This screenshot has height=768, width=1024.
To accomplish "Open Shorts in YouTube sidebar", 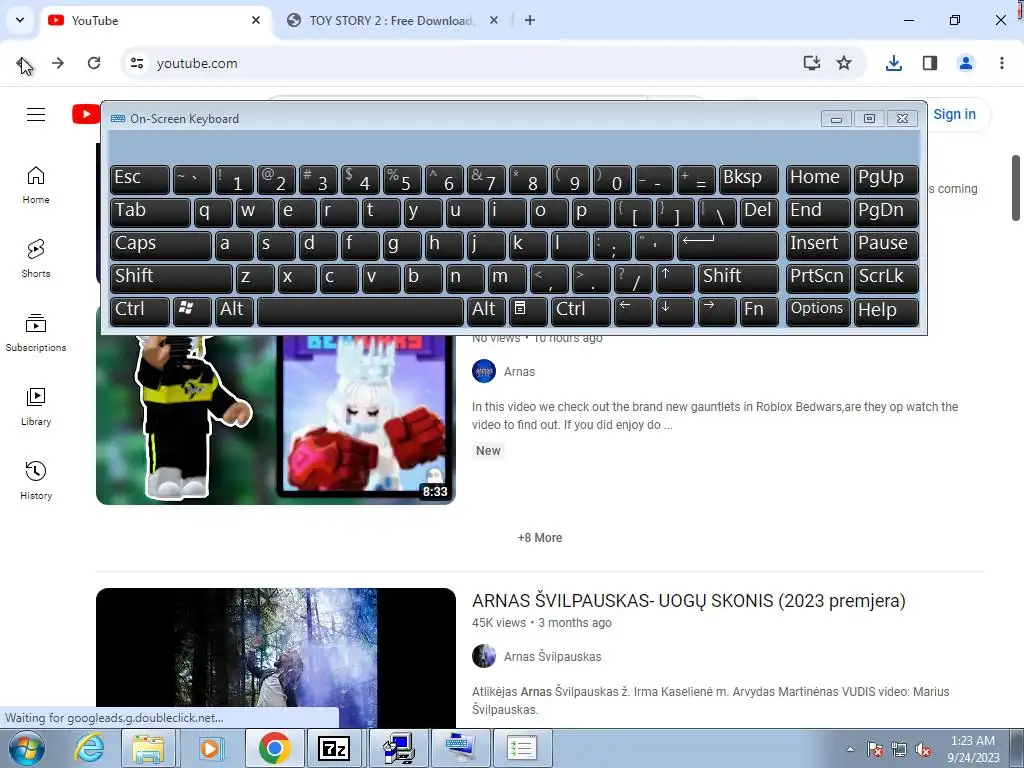I will point(36,259).
